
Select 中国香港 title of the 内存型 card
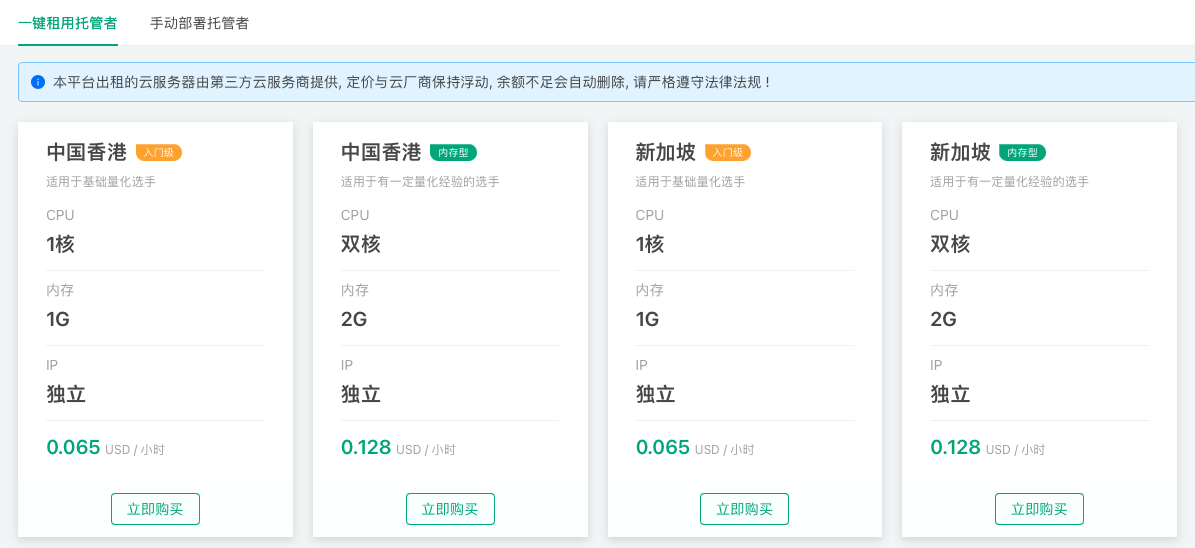[x=381, y=152]
